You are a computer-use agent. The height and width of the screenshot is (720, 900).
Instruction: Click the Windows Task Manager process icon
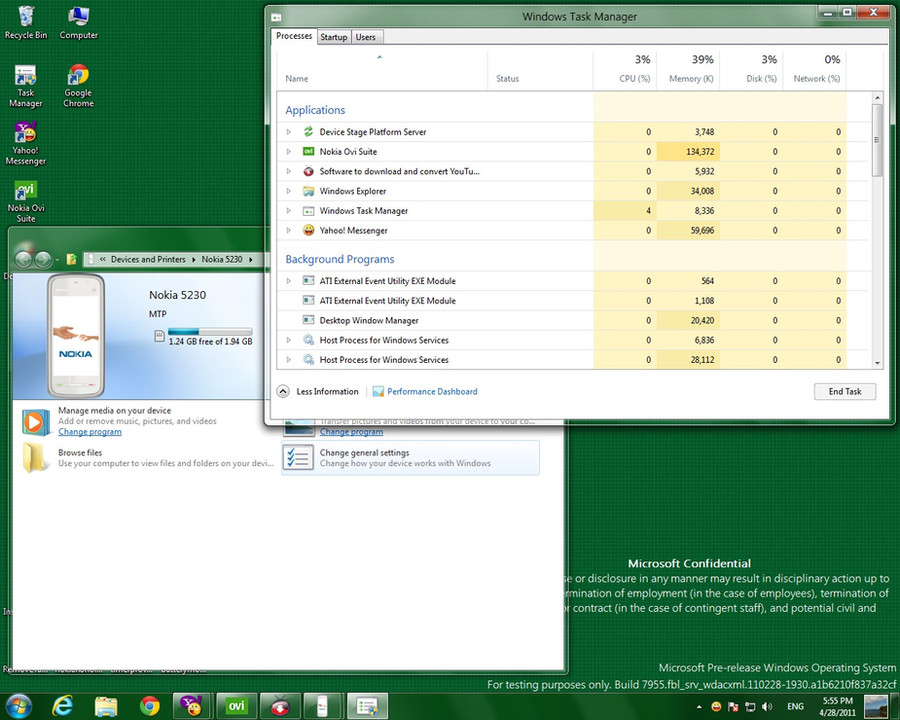[308, 211]
